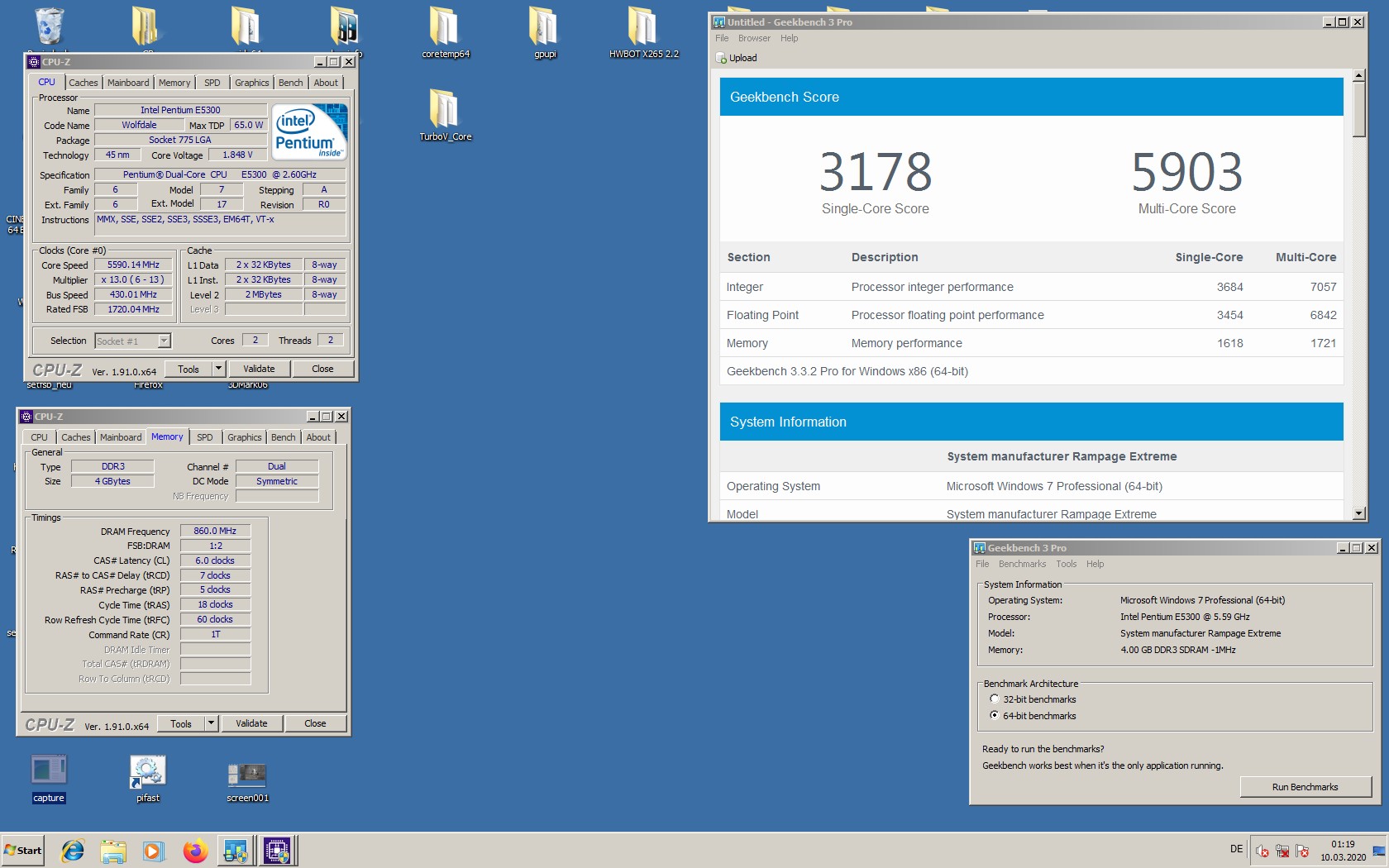
Task: Open Help menu in Geekbench 3 Pro window
Action: tap(1095, 564)
